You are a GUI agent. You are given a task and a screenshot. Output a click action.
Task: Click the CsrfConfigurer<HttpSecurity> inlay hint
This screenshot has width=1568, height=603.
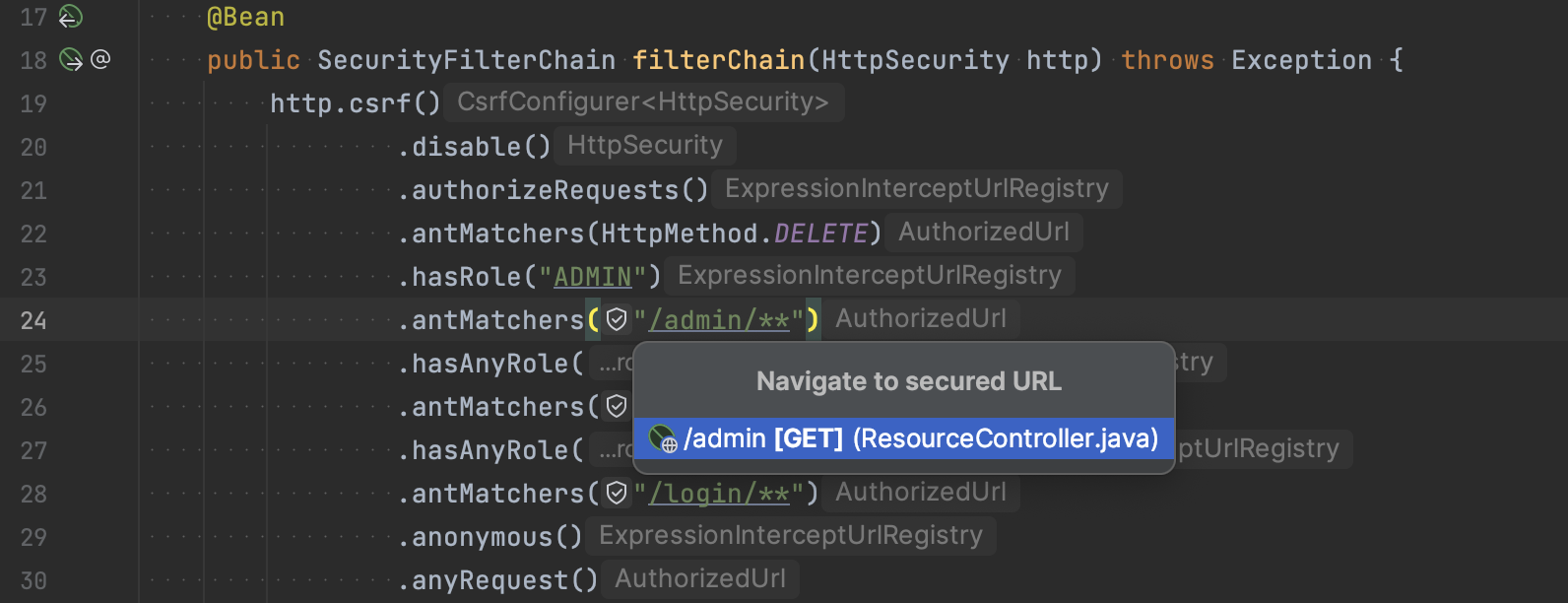coord(642,101)
